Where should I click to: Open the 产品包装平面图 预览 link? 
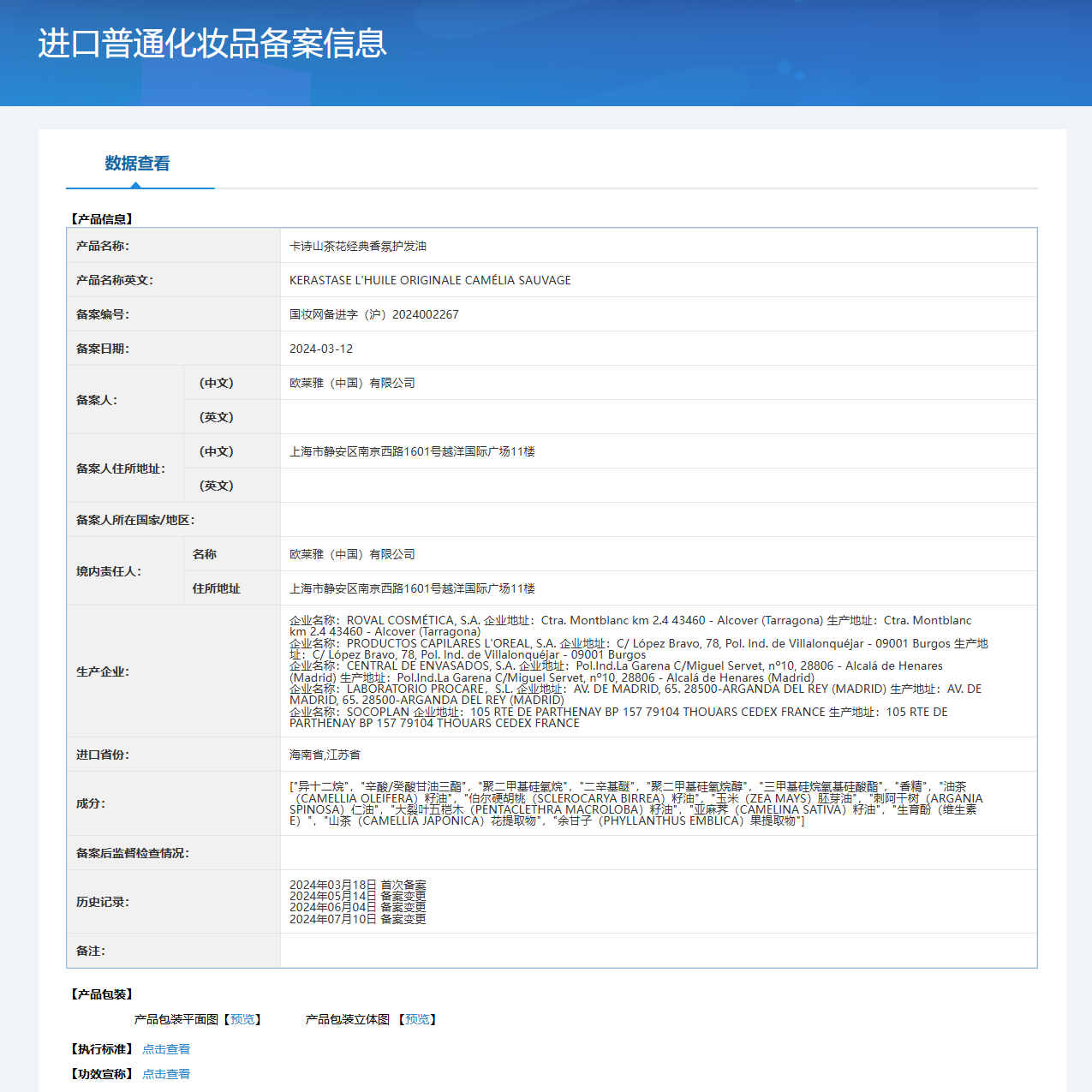242,1019
